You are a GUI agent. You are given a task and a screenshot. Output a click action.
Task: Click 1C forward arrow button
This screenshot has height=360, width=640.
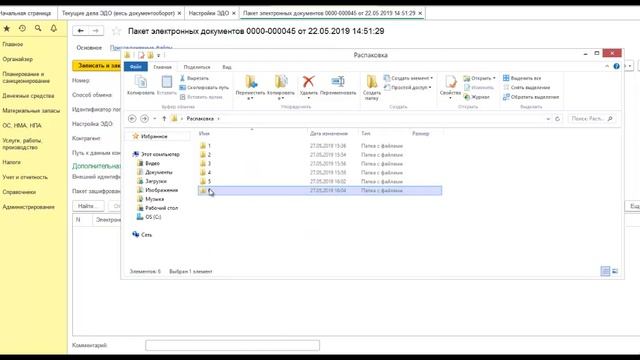96,31
